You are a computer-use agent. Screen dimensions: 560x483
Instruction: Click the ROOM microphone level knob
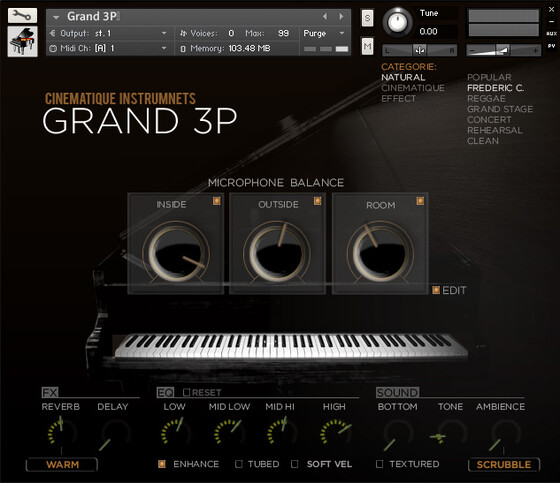[x=380, y=253]
